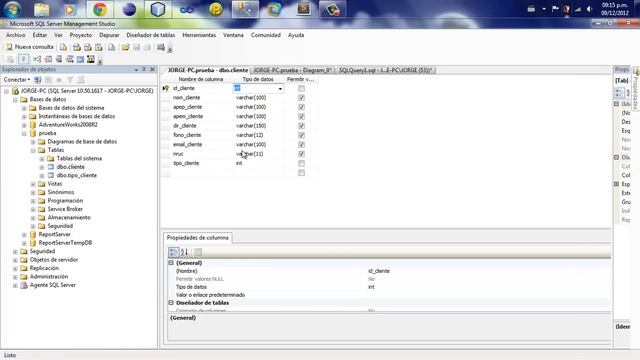Switch to the JORGE-PC.prueba Diagram_0 tab

(x=293, y=70)
